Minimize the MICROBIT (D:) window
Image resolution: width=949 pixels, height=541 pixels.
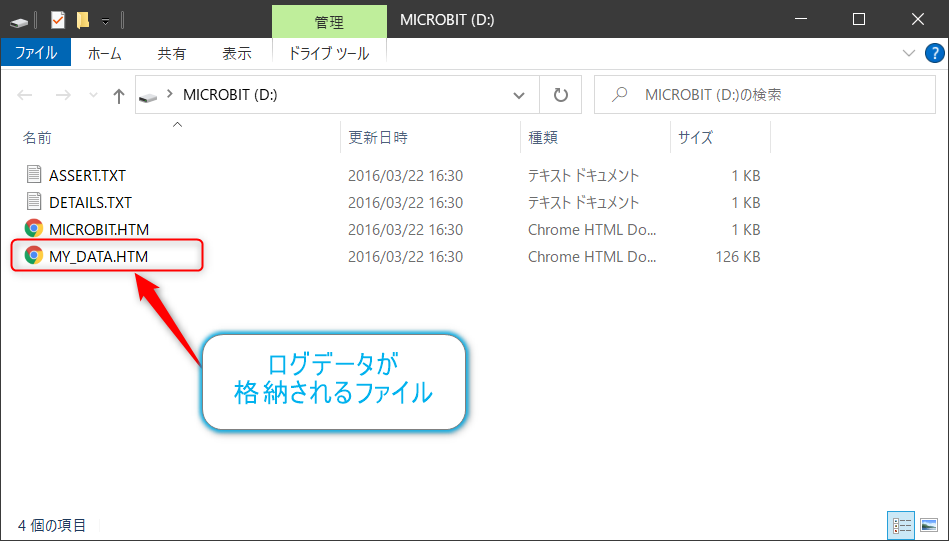pyautogui.click(x=801, y=19)
